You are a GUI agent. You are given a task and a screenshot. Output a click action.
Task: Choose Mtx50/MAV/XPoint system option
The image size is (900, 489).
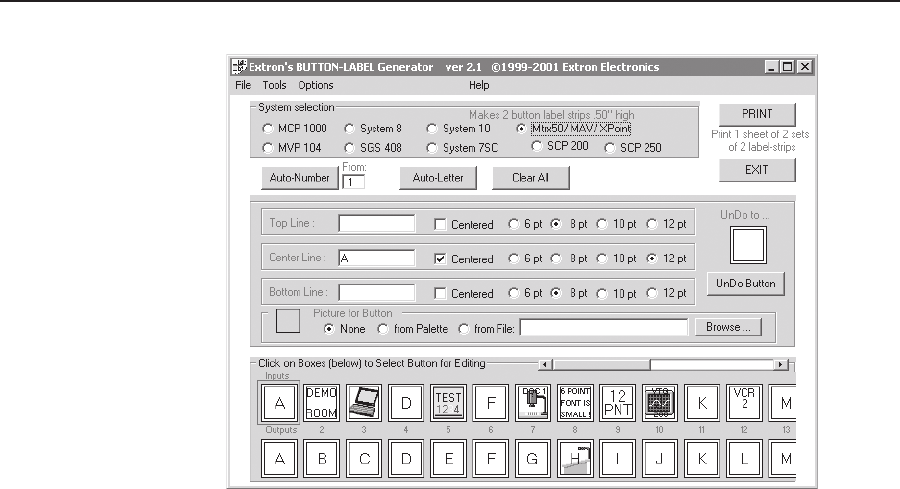click(x=573, y=129)
